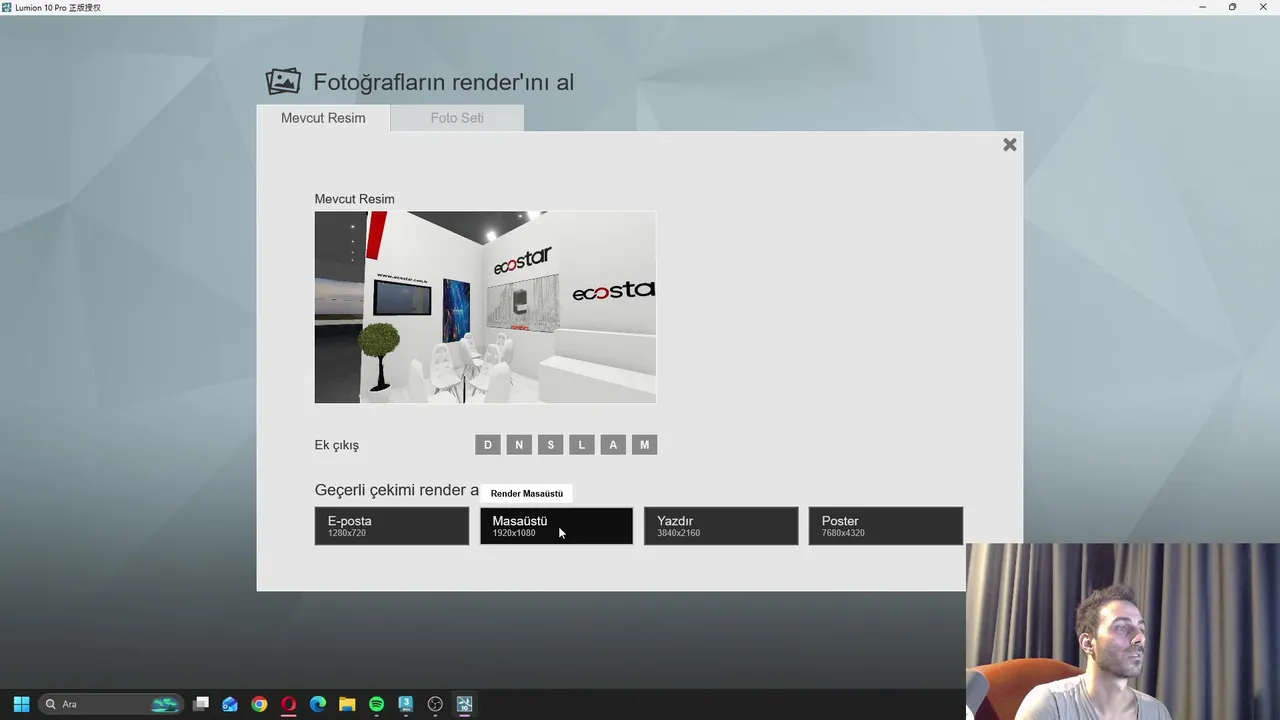Toggle the D extra output
This screenshot has height=720, width=1280.
488,445
